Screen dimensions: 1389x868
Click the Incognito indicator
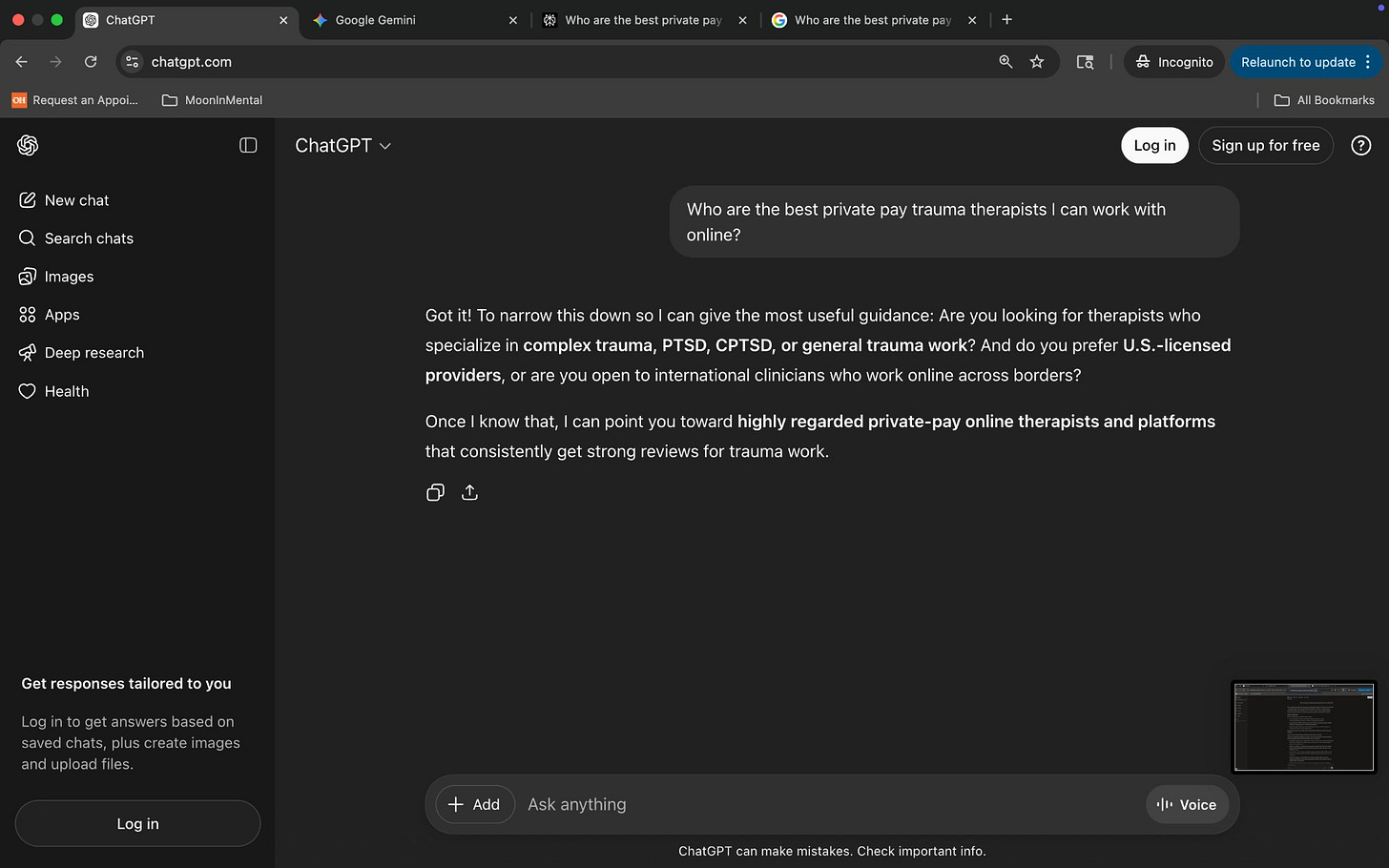[1174, 62]
